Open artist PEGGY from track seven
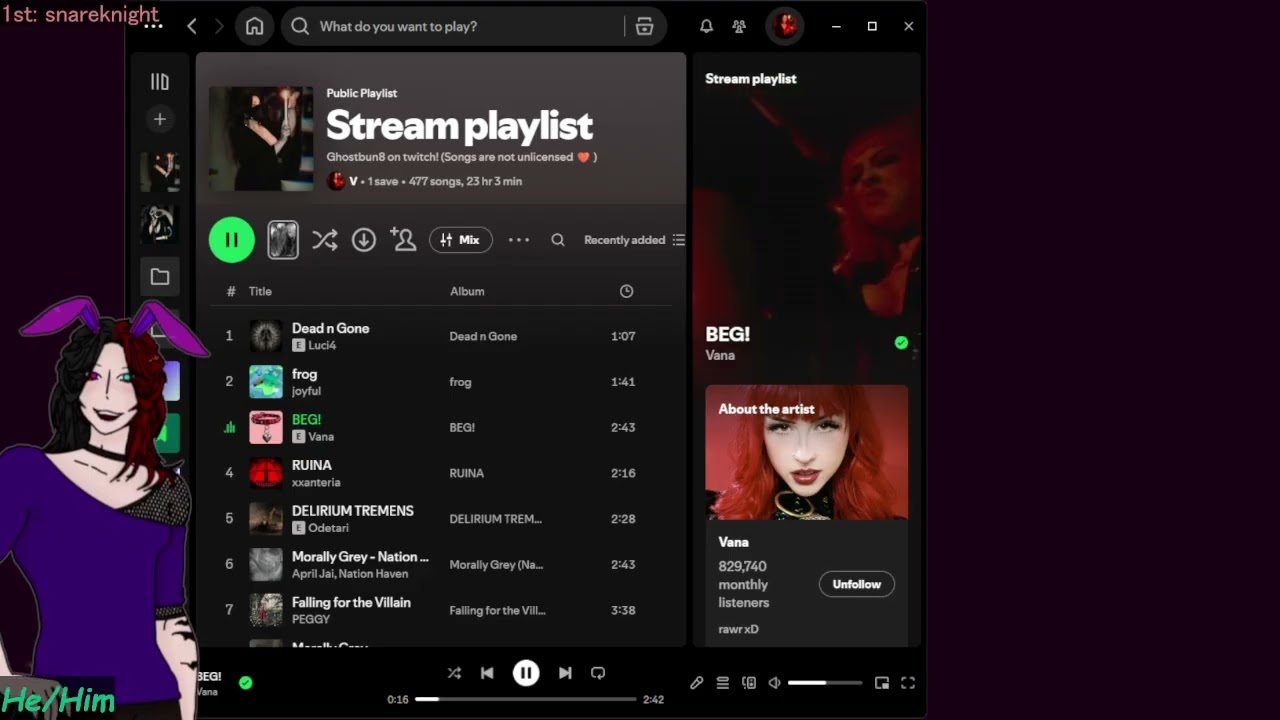The height and width of the screenshot is (720, 1280). pos(311,619)
